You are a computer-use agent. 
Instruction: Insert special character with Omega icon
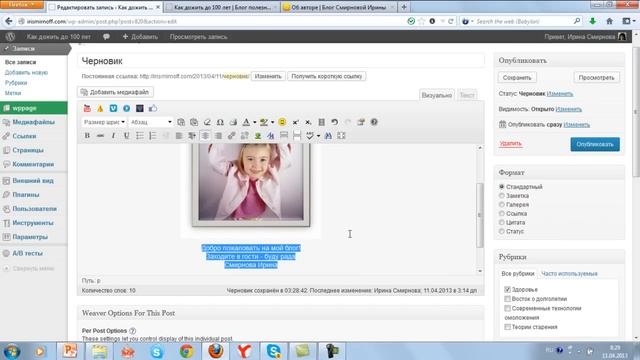pyautogui.click(x=220, y=122)
